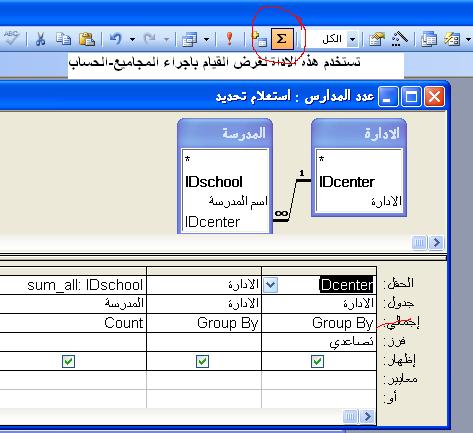The image size is (473, 433).
Task: Run the query with the exclamation icon
Action: (x=229, y=39)
